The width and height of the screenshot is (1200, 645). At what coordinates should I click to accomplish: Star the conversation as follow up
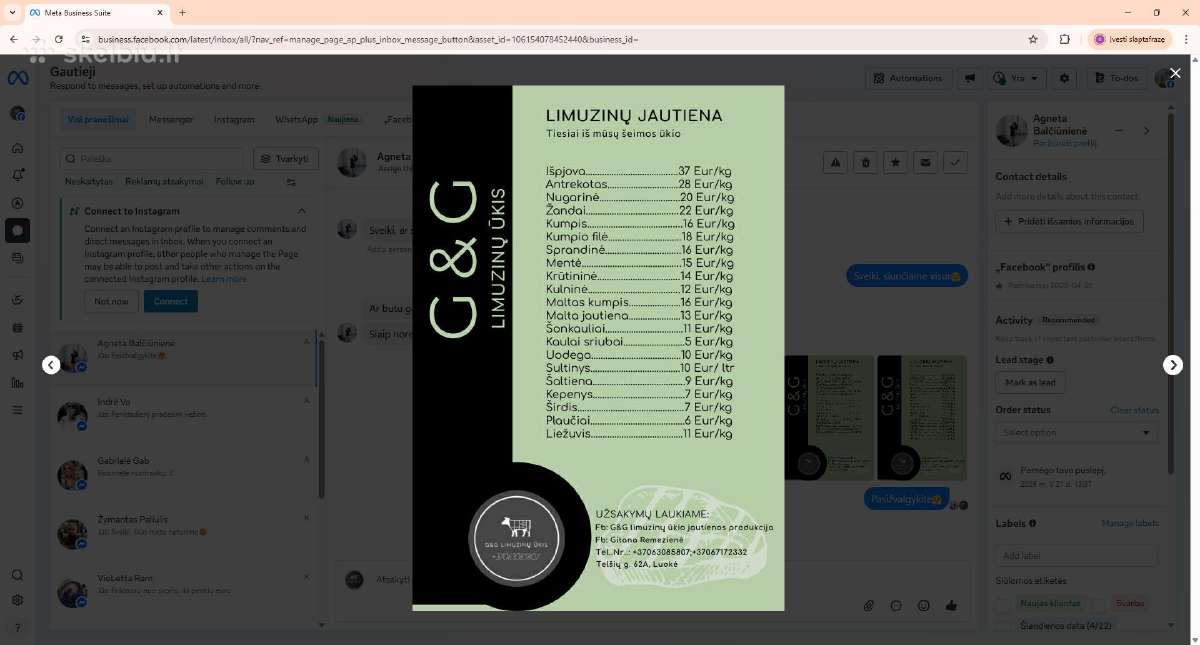tap(896, 162)
